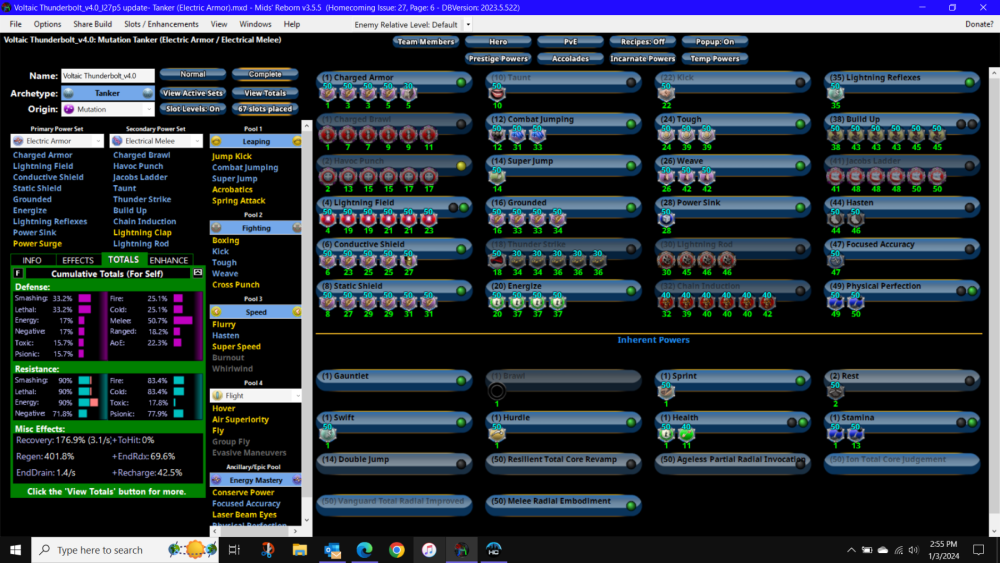Open Microsoft Edge from the taskbar

tap(364, 550)
